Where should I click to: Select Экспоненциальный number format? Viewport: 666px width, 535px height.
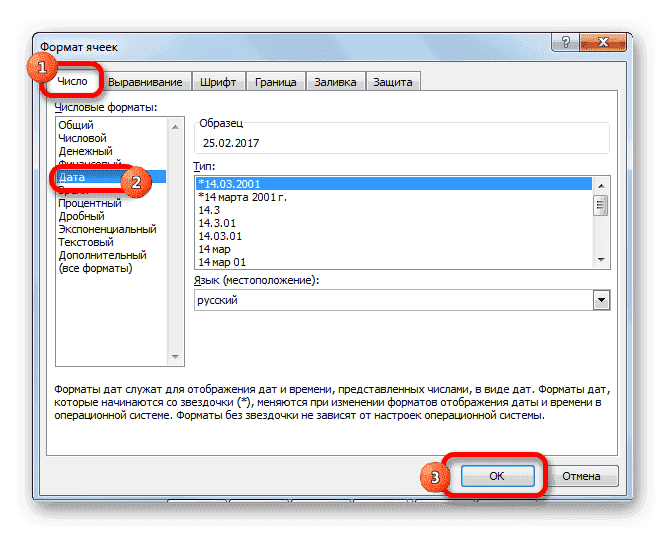pos(112,229)
